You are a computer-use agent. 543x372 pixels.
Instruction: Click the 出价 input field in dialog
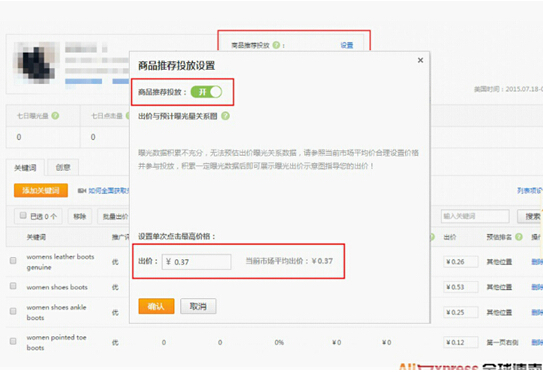coord(196,262)
